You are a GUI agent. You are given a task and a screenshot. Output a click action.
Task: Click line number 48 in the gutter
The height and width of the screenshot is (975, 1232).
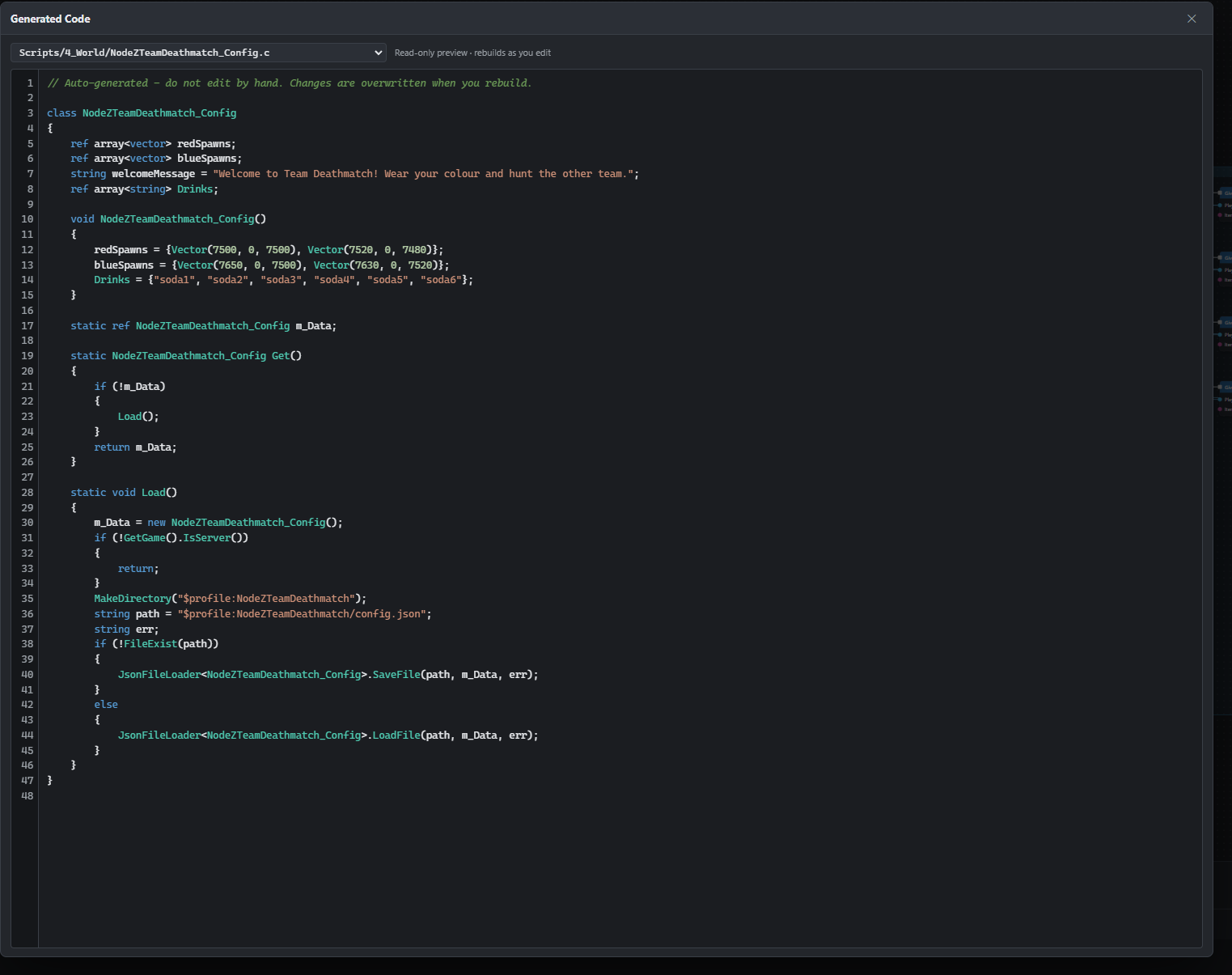pyautogui.click(x=28, y=796)
